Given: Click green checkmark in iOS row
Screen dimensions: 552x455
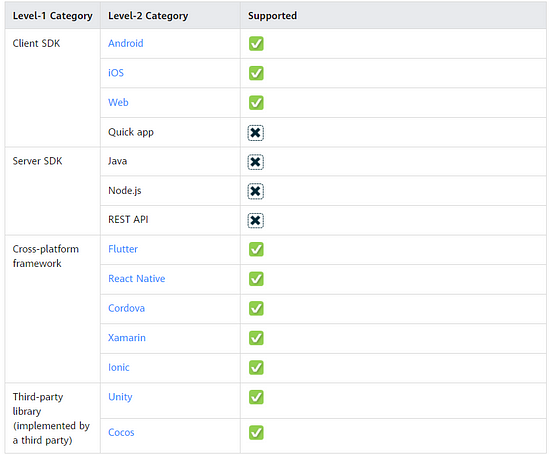Looking at the screenshot, I should click(x=256, y=73).
